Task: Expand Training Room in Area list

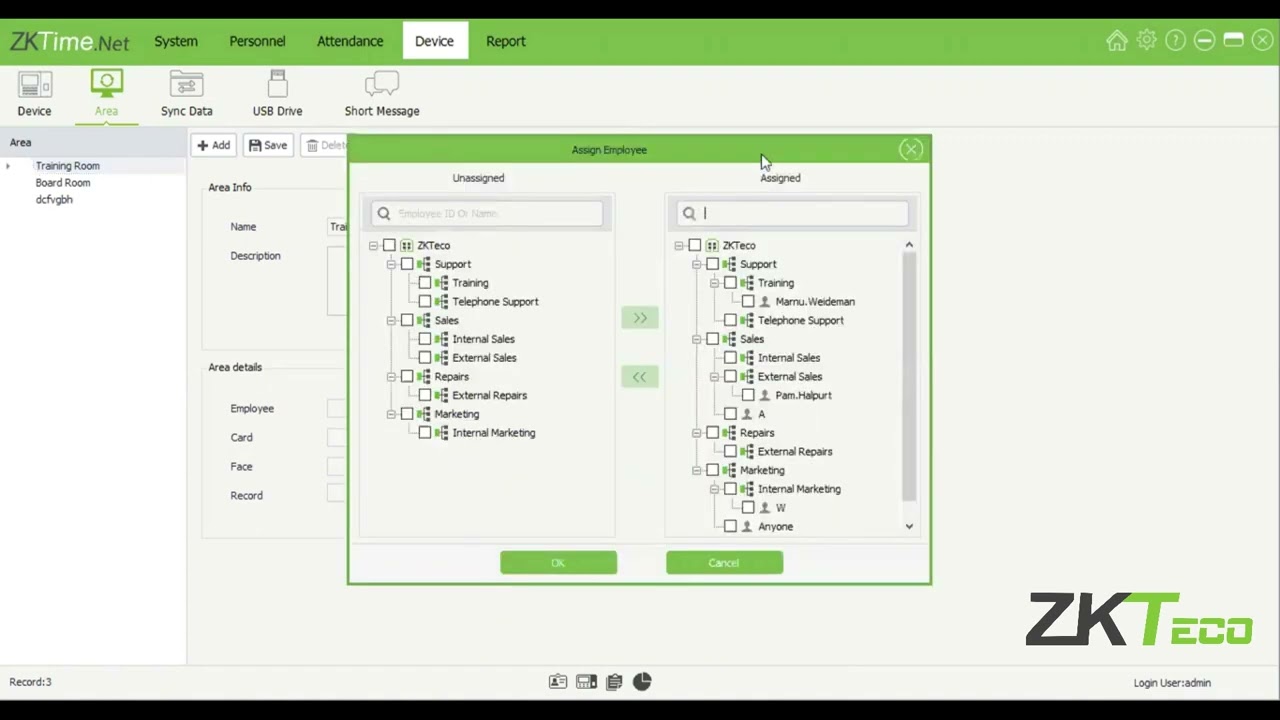Action: (8, 166)
